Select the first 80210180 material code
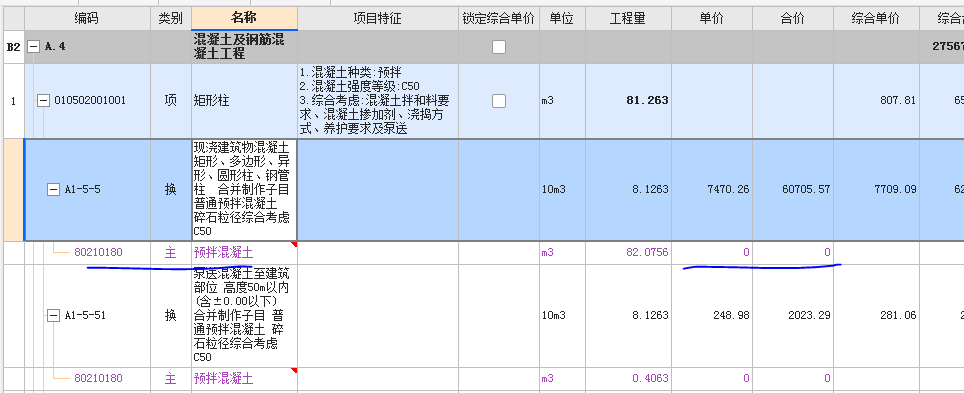Viewport: 964px width, 393px height. 98,252
